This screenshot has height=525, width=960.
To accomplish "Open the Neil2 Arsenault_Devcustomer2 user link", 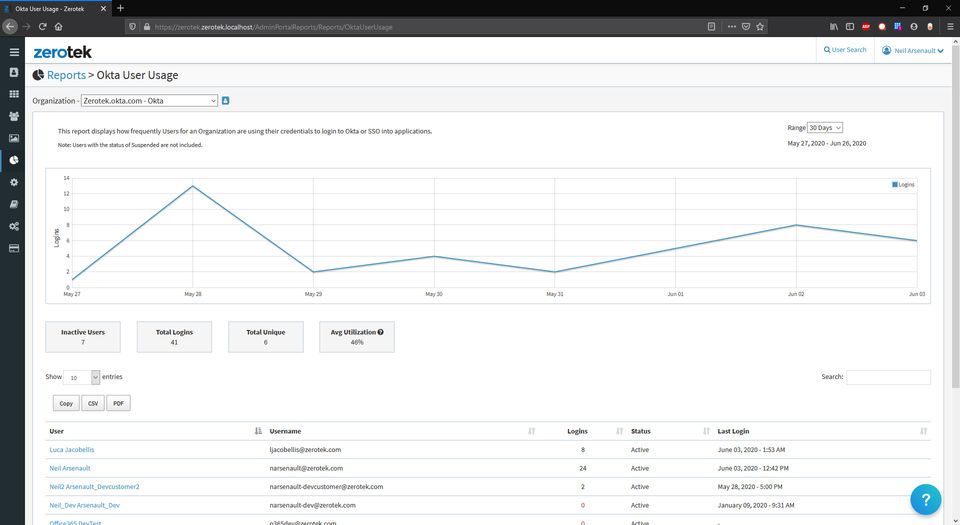I will click(x=94, y=486).
